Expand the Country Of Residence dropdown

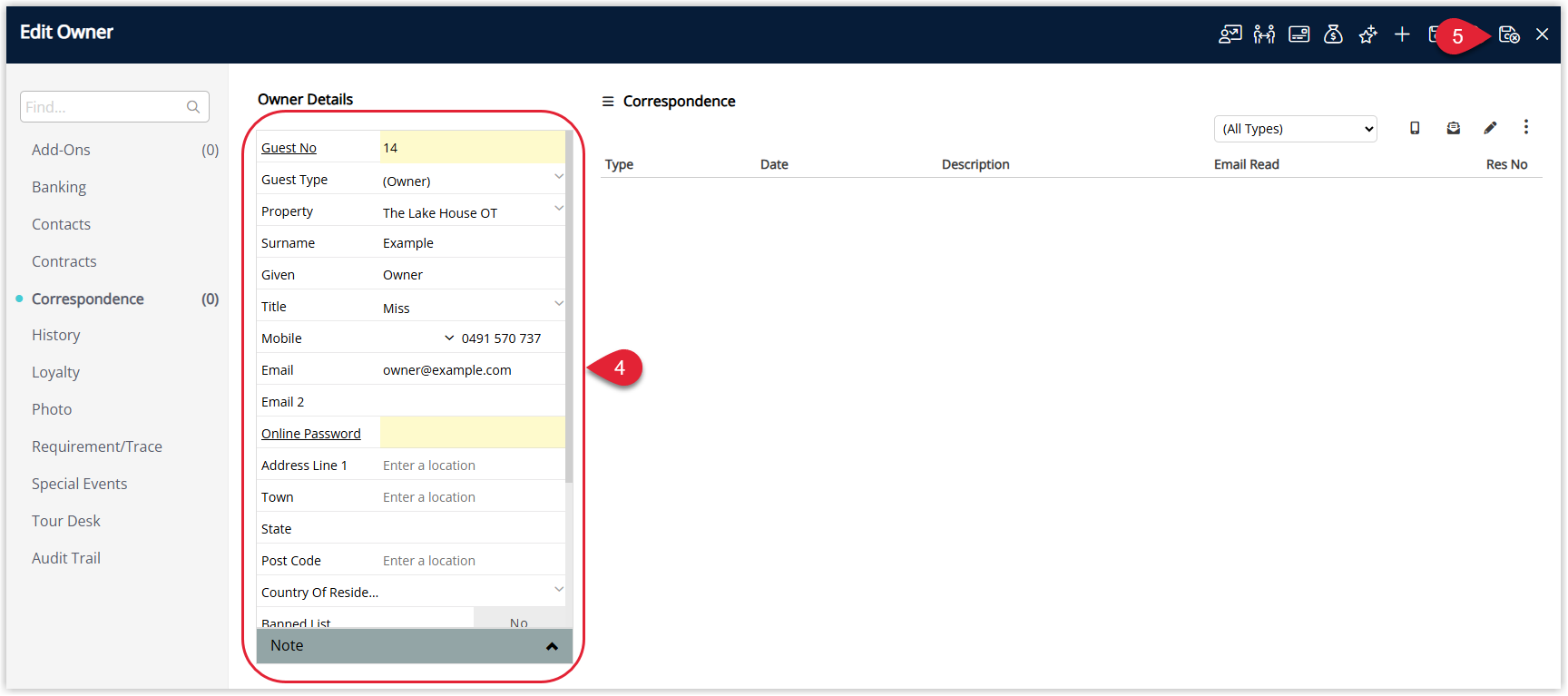pyautogui.click(x=559, y=590)
